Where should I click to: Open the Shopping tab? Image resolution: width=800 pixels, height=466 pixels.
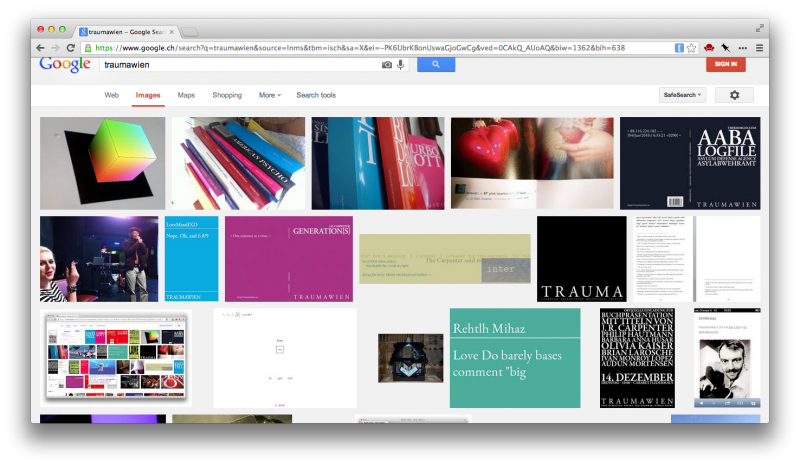pos(227,95)
